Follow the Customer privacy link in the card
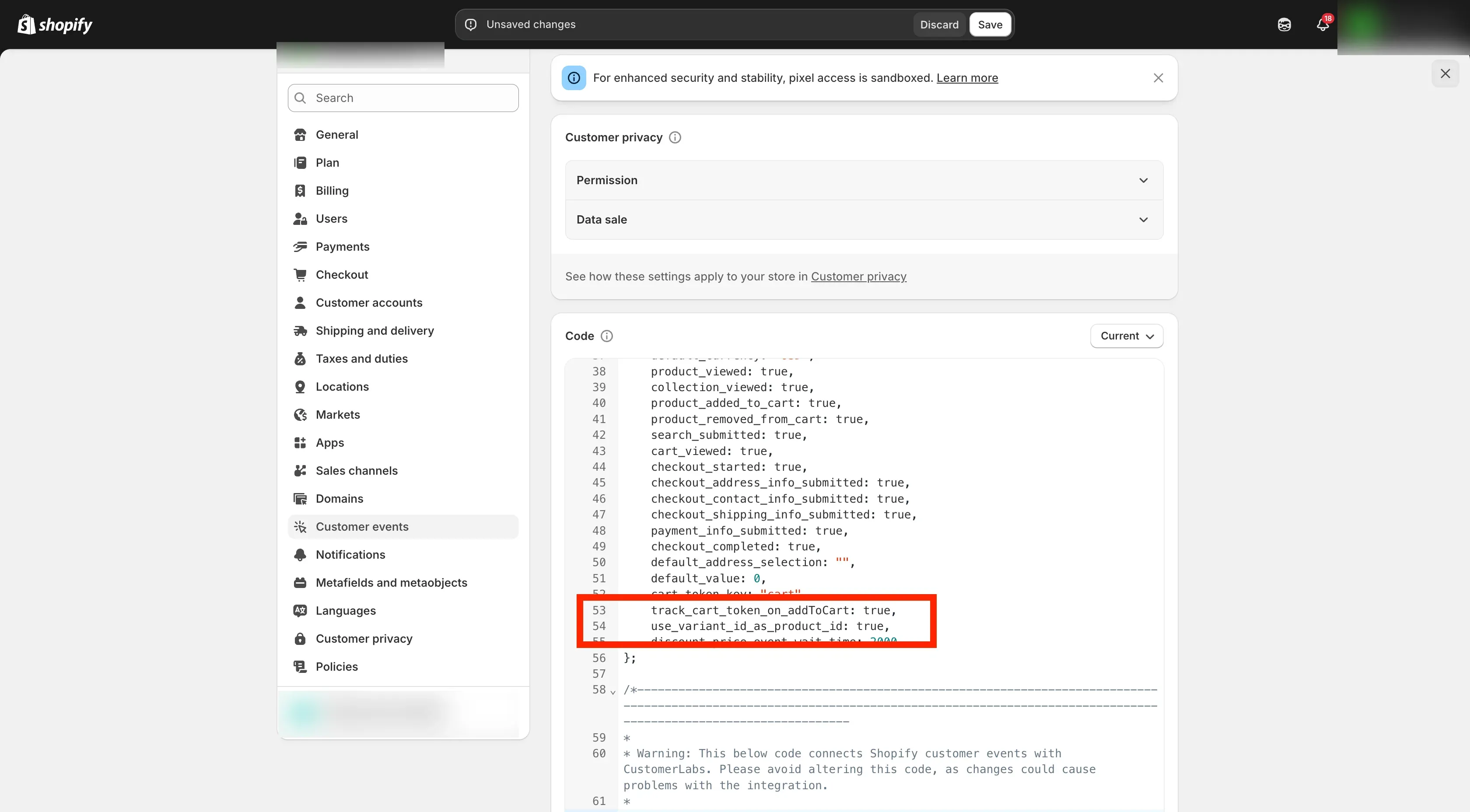 [x=859, y=276]
